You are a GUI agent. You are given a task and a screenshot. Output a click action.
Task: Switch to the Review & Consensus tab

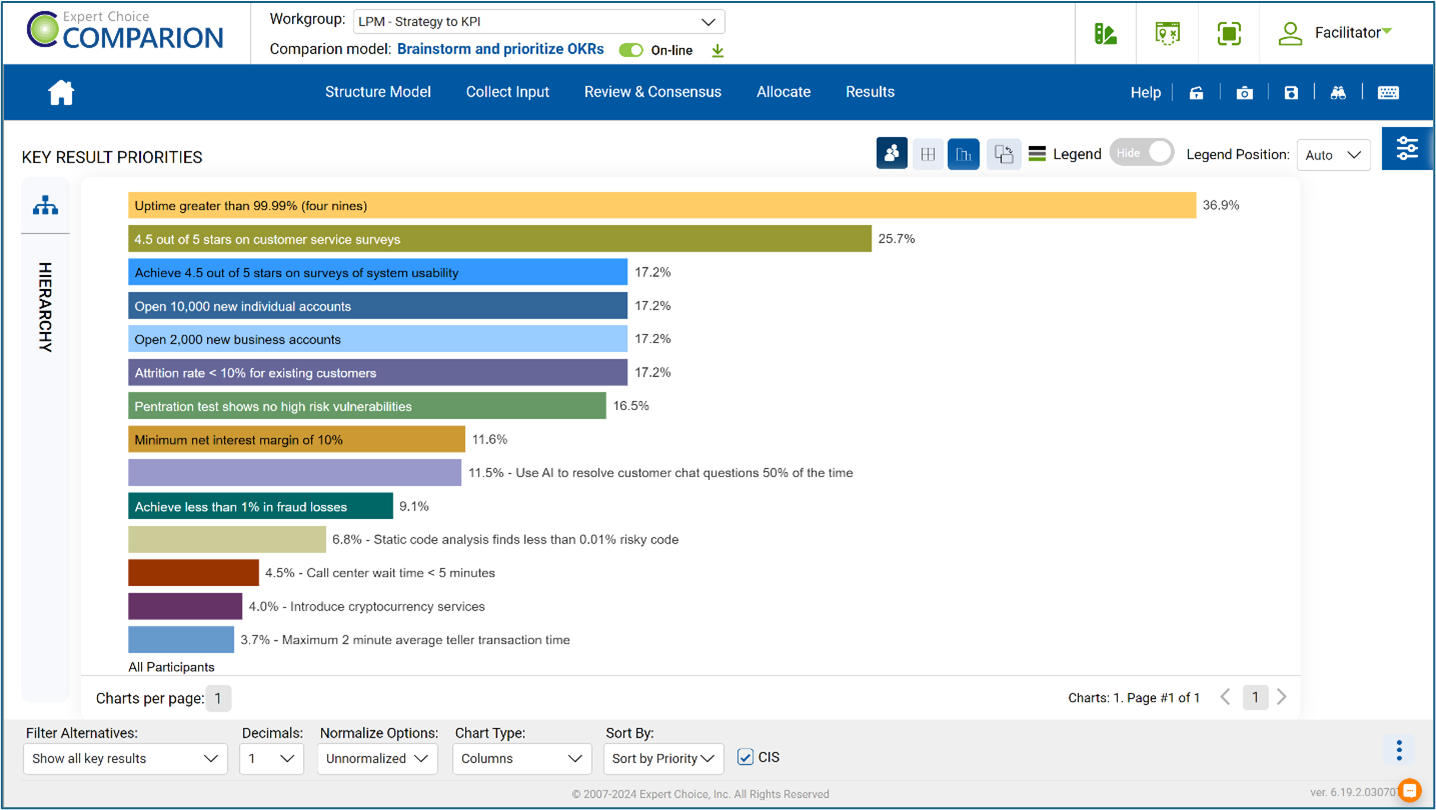[x=652, y=92]
